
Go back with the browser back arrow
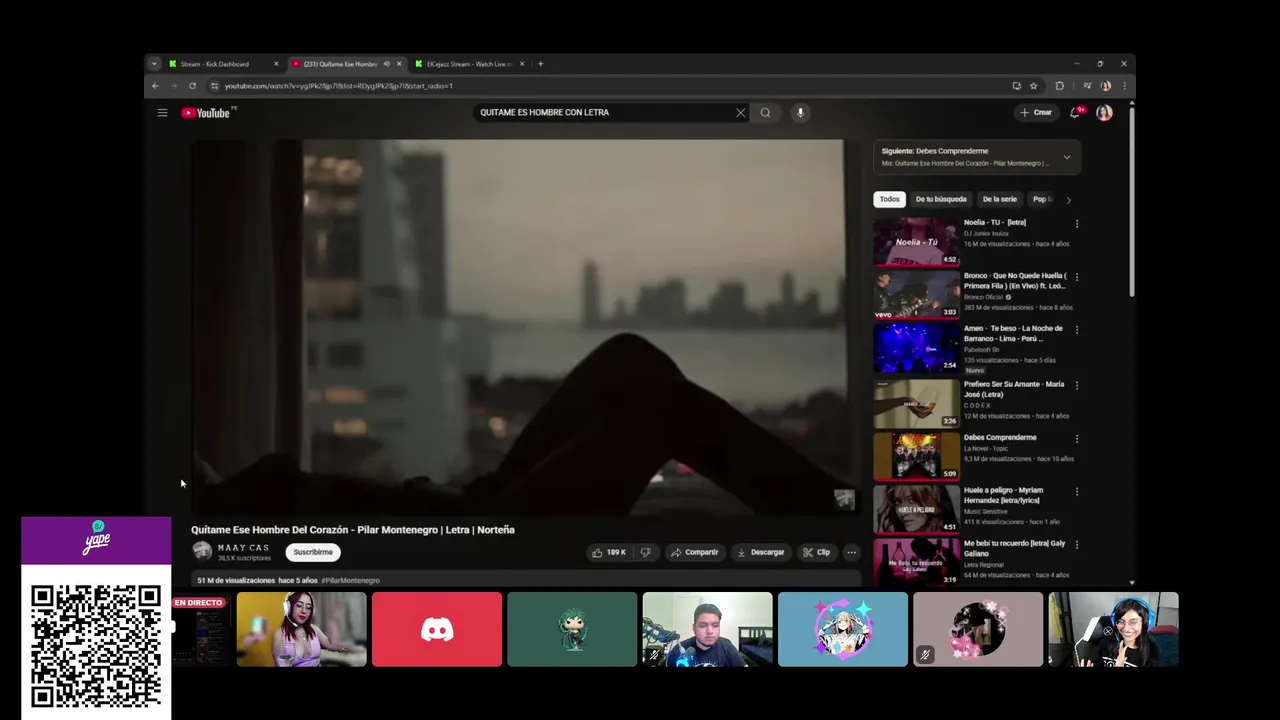(155, 86)
